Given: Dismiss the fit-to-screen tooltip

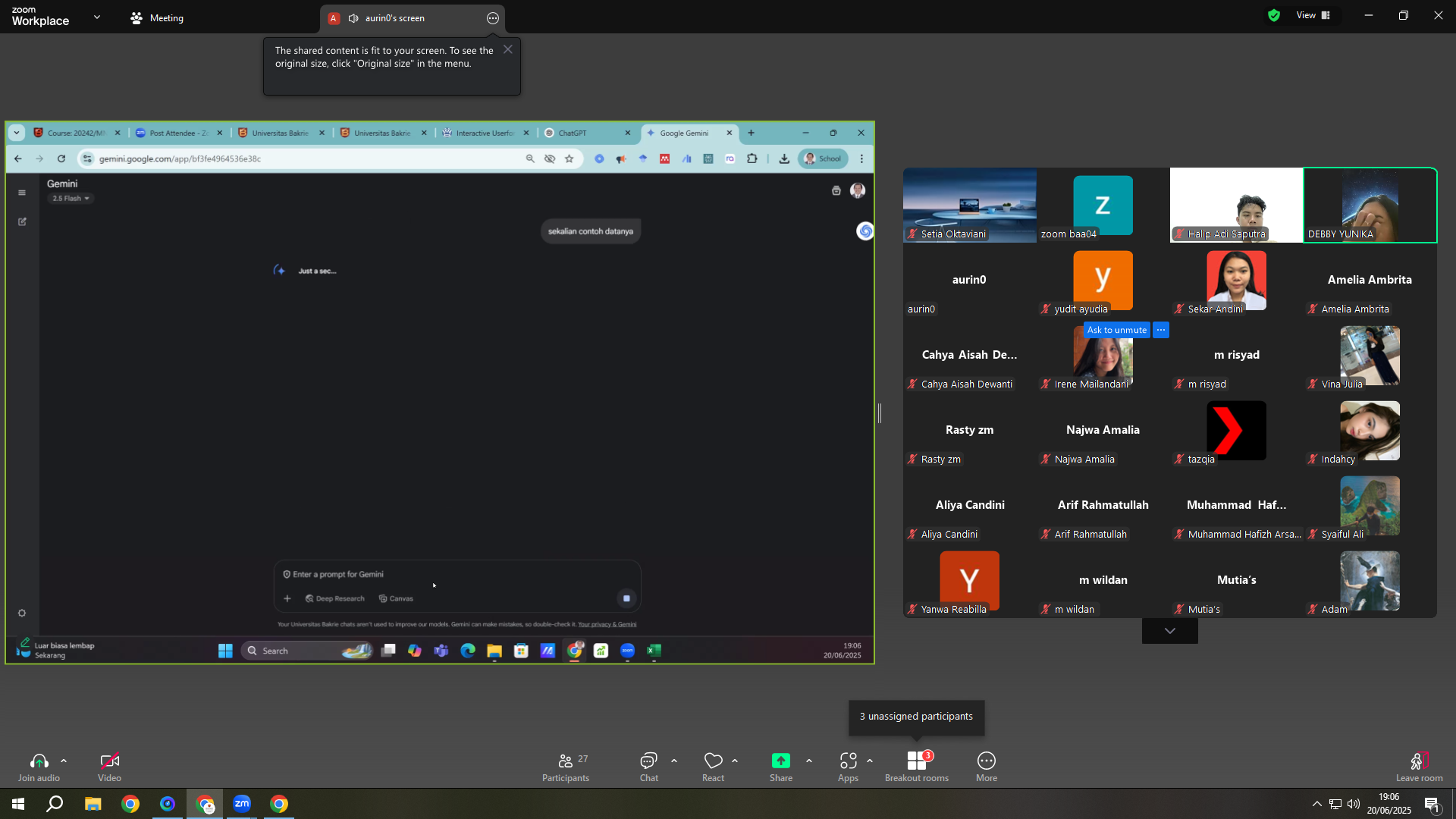Looking at the screenshot, I should pos(508,49).
